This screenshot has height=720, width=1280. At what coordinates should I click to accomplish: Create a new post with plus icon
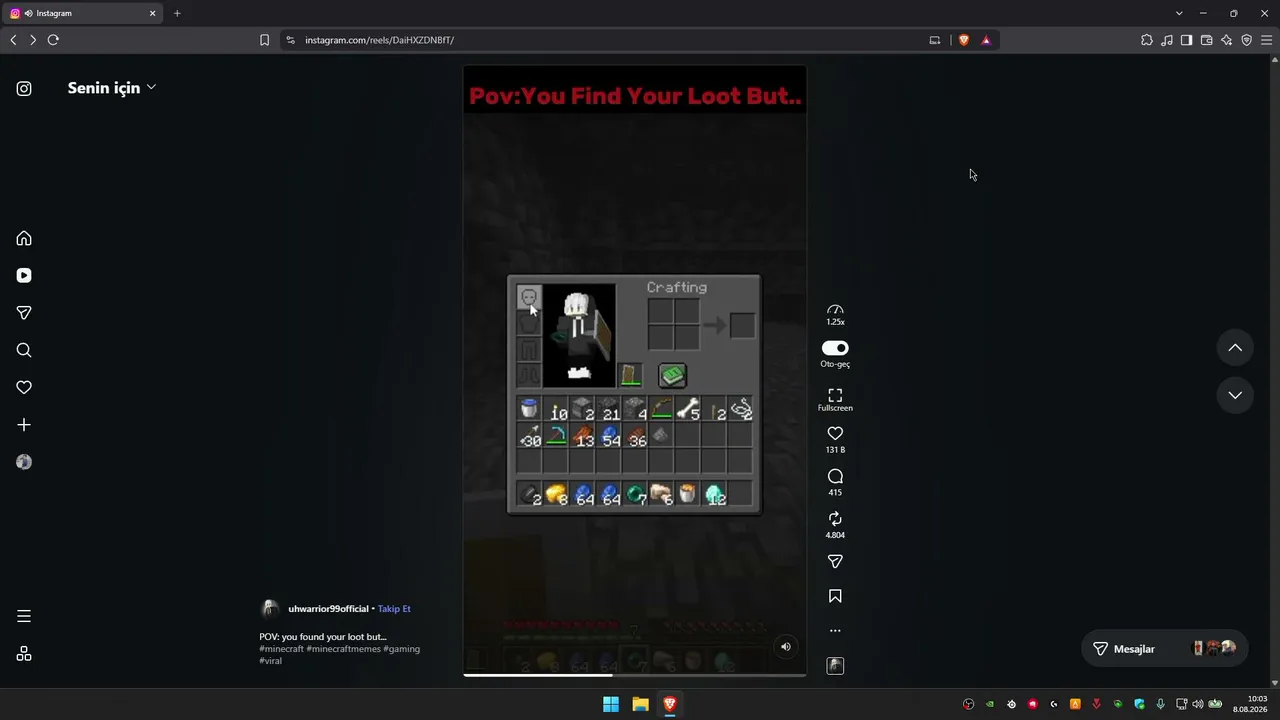(x=24, y=425)
